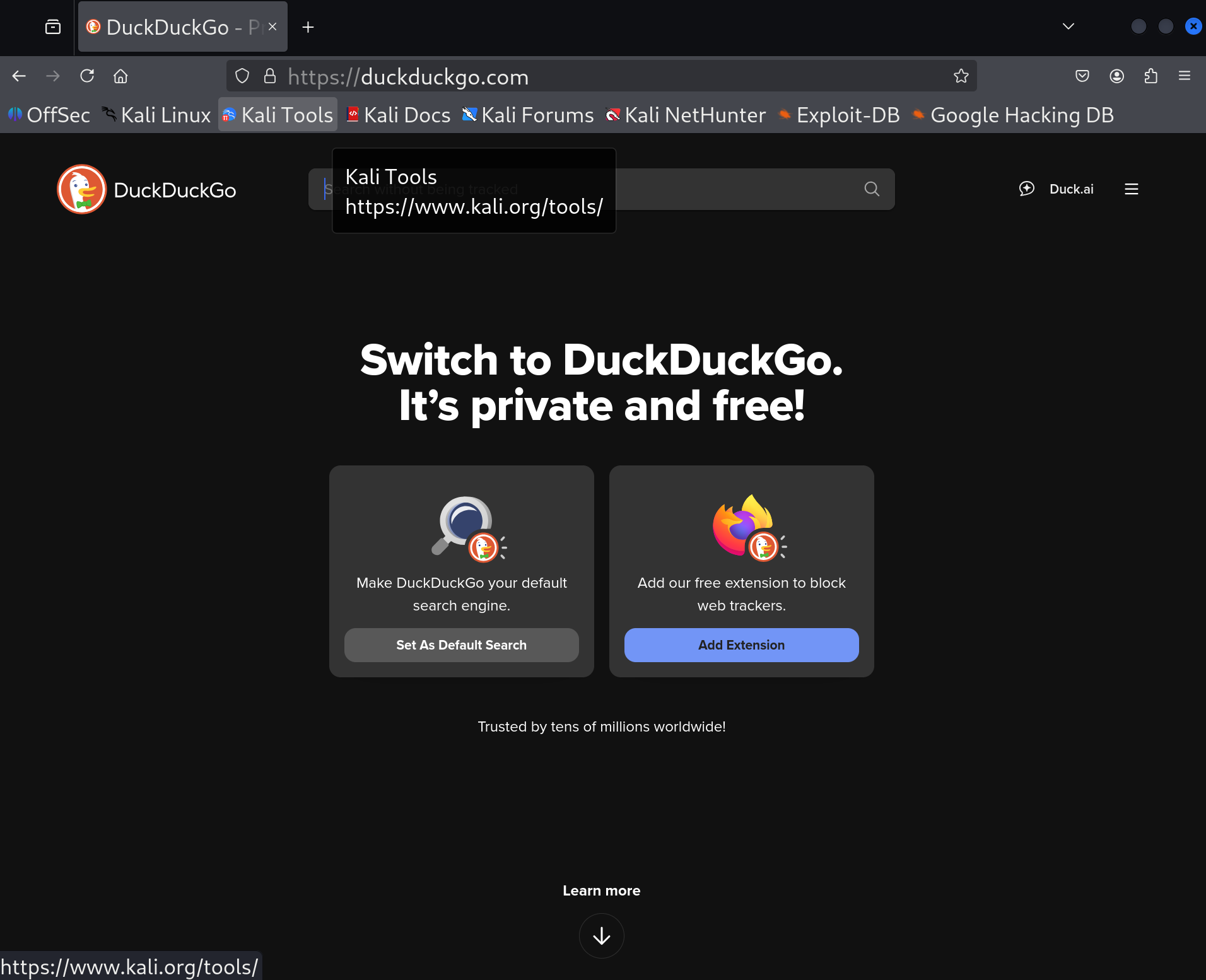Open recent browsing Firefox View icon
1206x980 pixels.
(x=53, y=27)
